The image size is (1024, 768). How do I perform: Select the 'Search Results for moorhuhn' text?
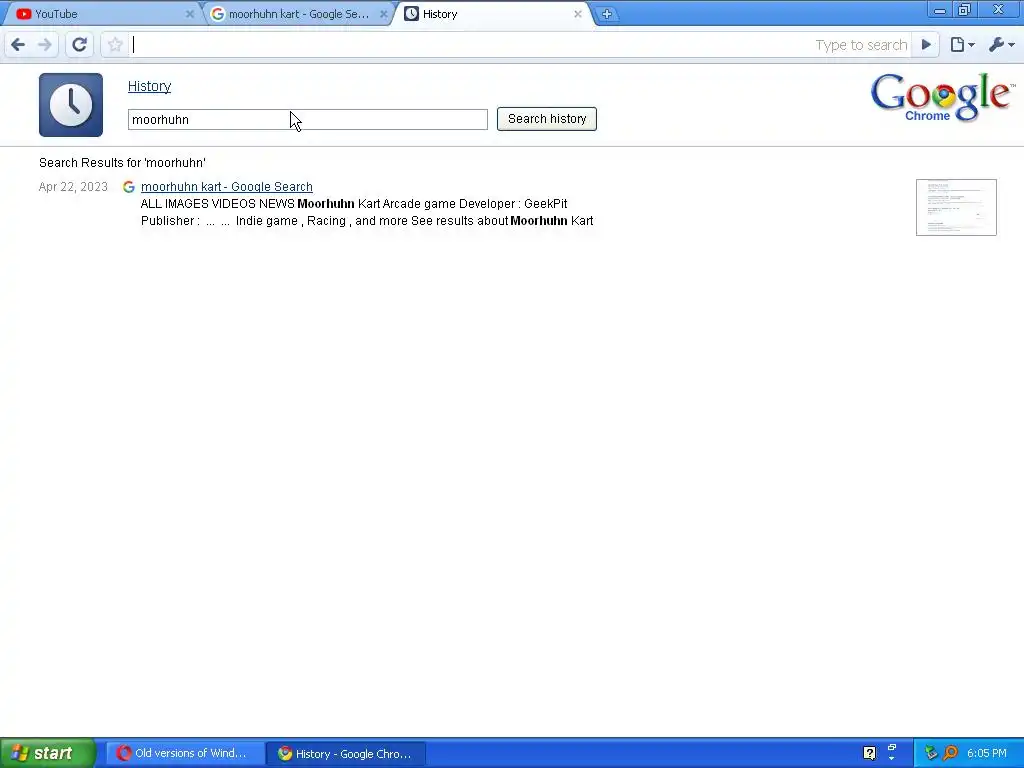point(122,163)
